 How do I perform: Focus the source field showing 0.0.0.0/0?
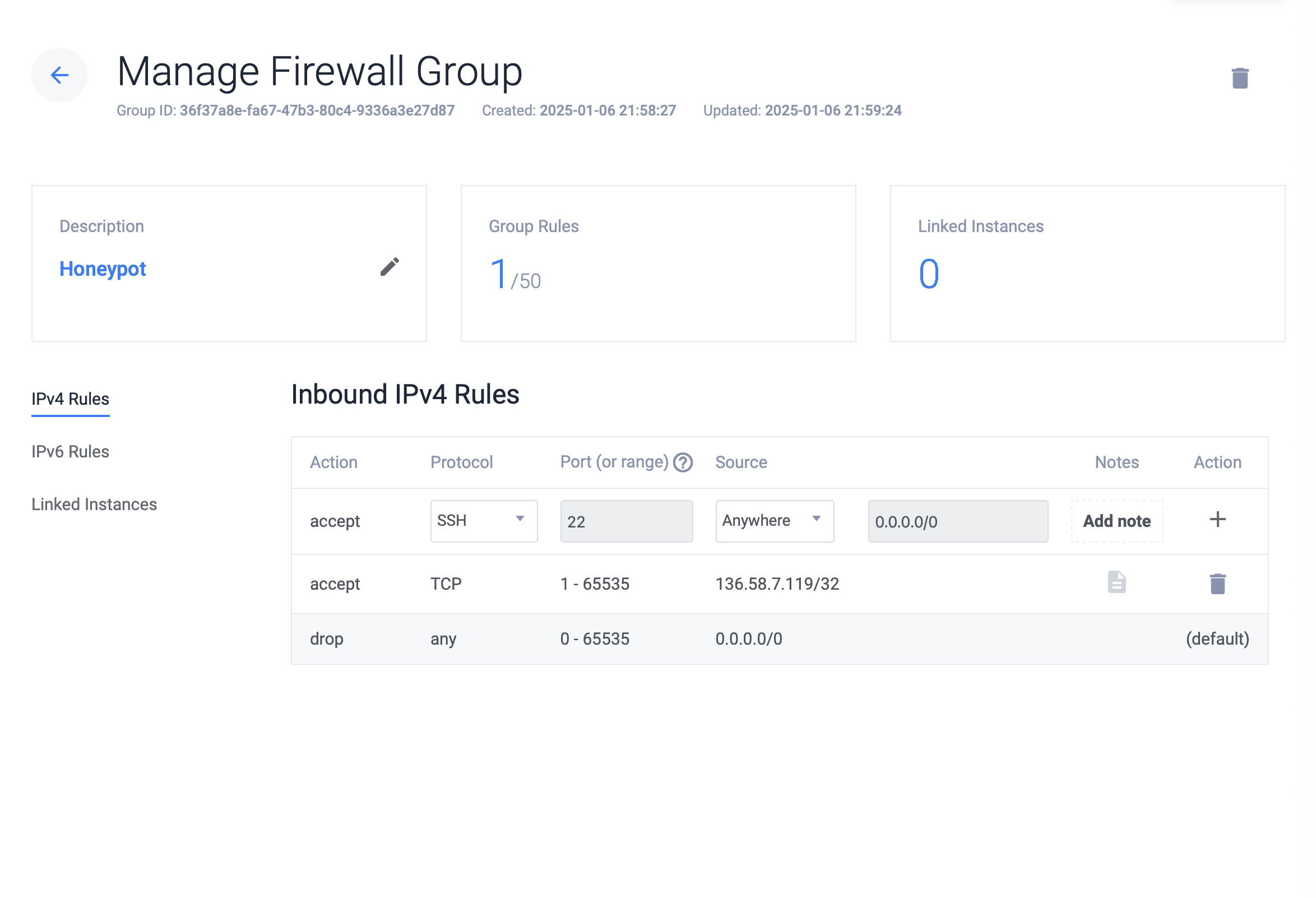click(958, 521)
